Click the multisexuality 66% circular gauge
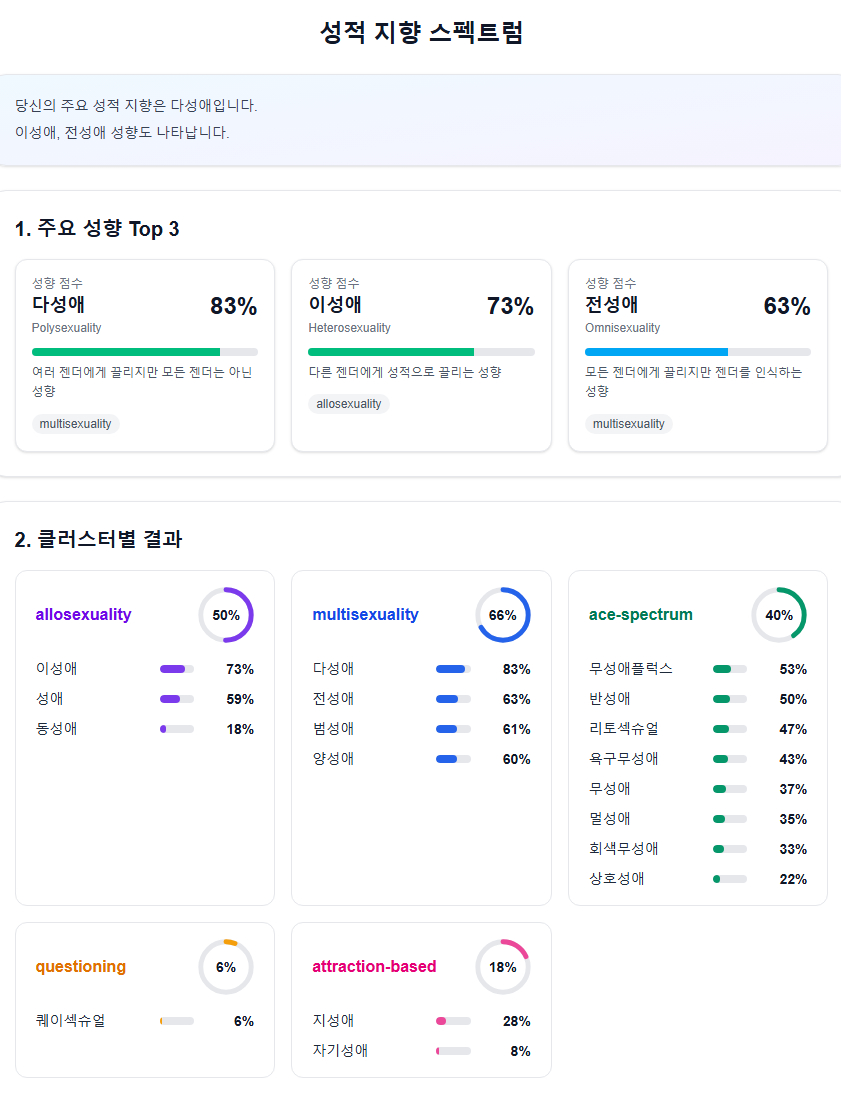 tap(502, 615)
